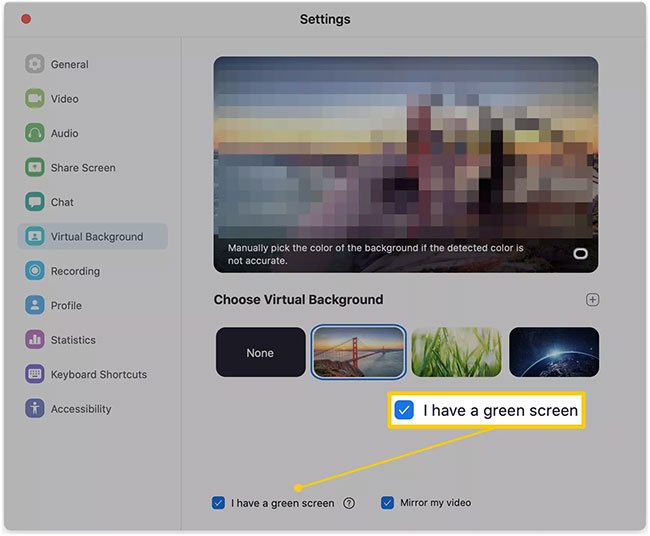Add a new virtual background with plus icon
This screenshot has height=536, width=650.
592,300
